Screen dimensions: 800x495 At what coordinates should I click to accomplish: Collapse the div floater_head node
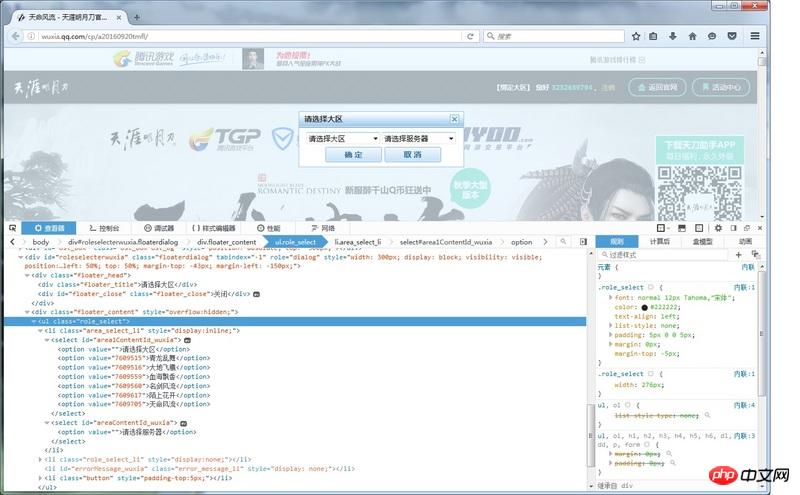[x=27, y=276]
